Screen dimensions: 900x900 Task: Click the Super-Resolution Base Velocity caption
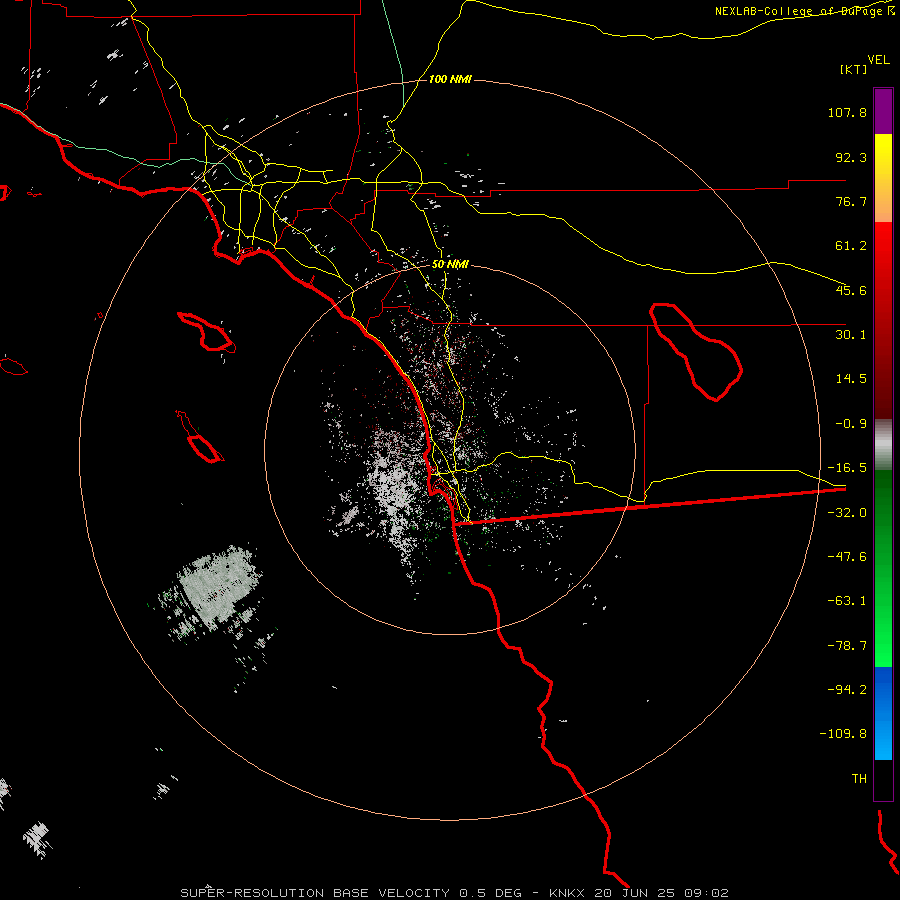(455, 893)
